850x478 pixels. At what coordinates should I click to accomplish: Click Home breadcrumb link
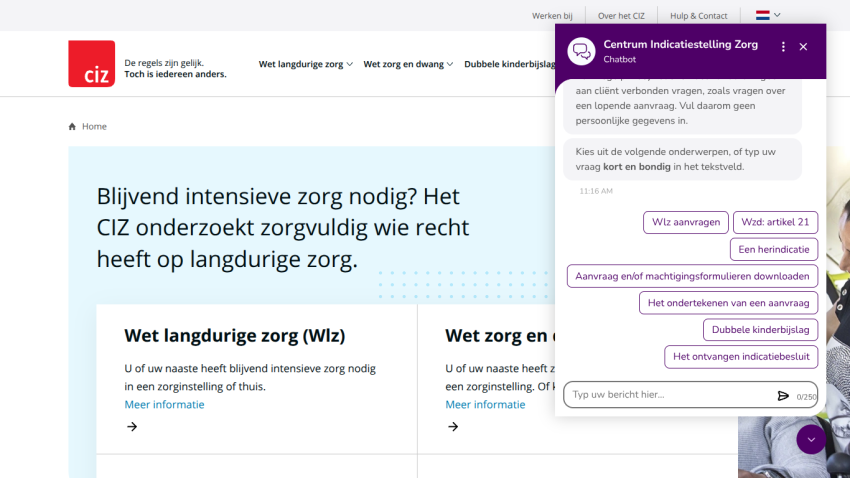[x=94, y=126]
